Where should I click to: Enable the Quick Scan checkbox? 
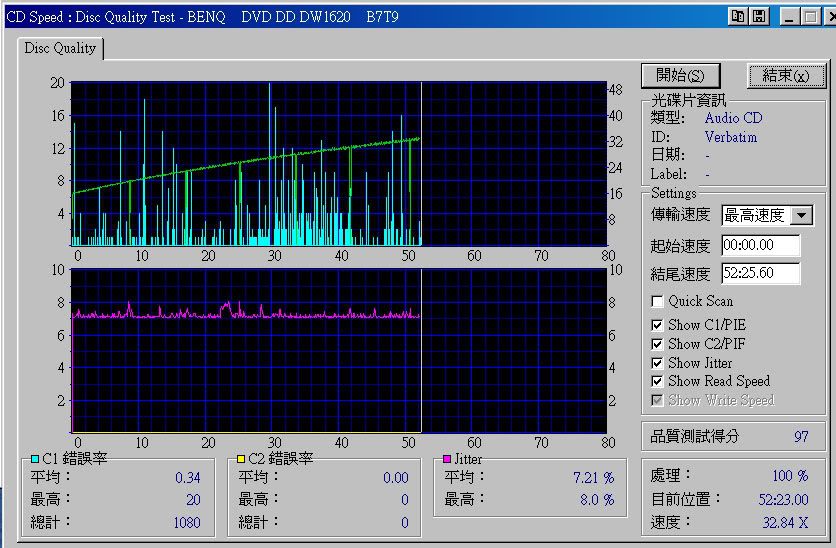(657, 302)
